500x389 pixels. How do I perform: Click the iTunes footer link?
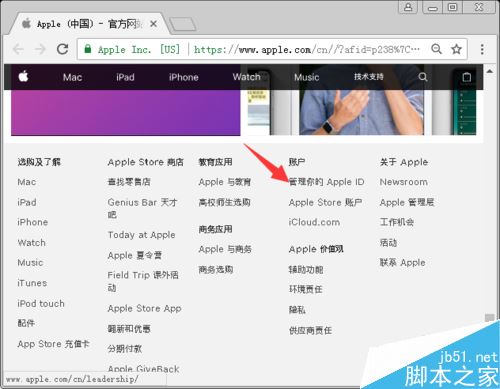pyautogui.click(x=32, y=283)
